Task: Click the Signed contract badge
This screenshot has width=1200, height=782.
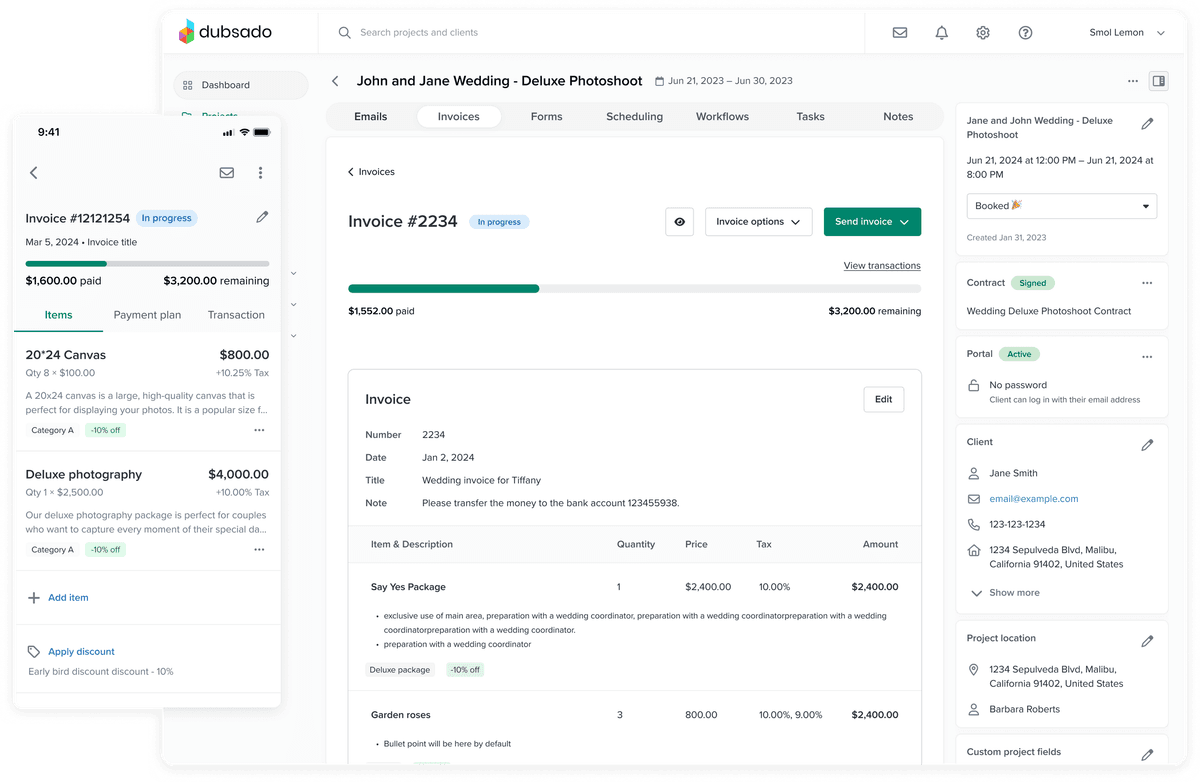Action: pyautogui.click(x=1033, y=284)
